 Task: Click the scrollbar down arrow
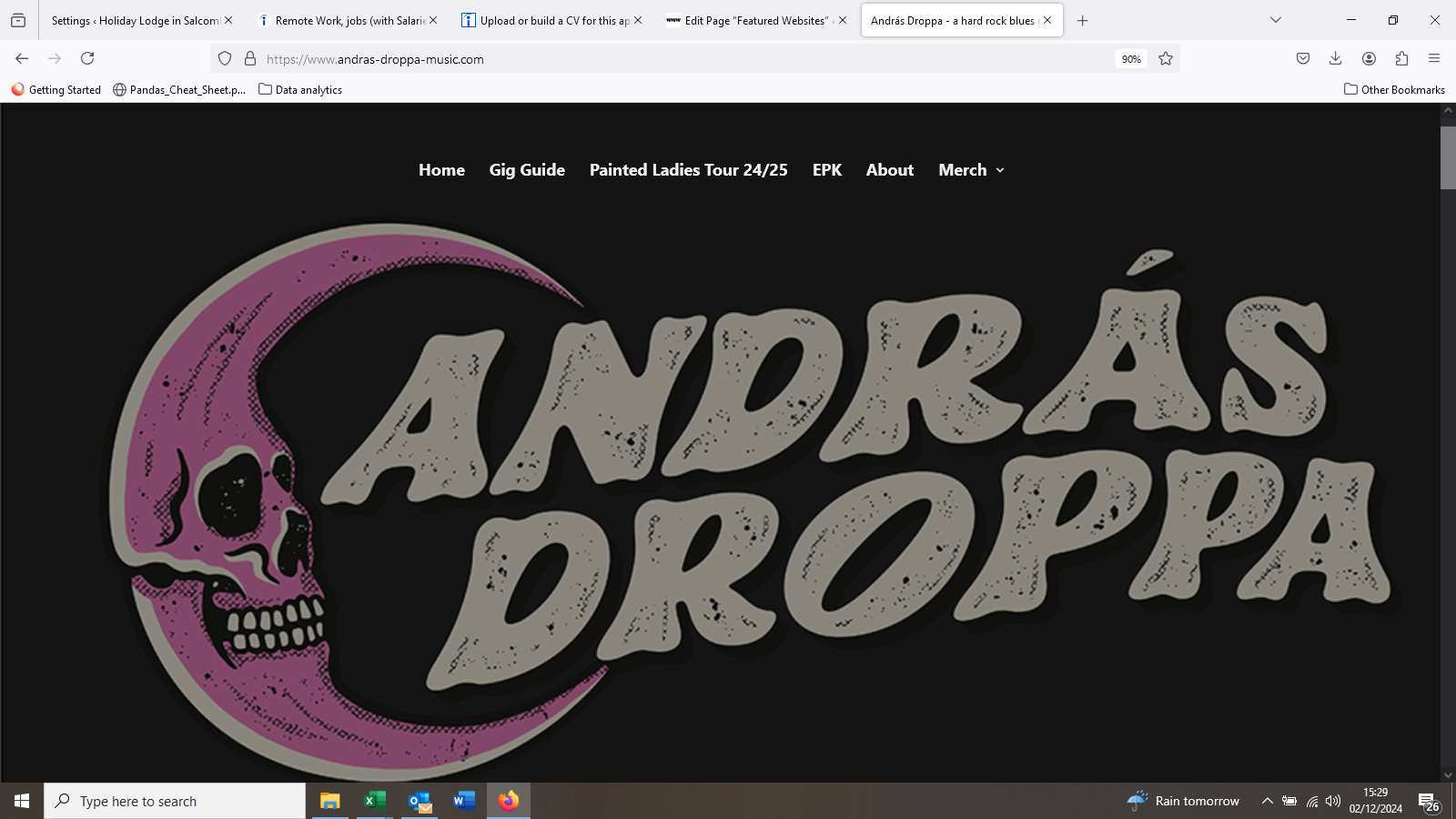point(1448,775)
